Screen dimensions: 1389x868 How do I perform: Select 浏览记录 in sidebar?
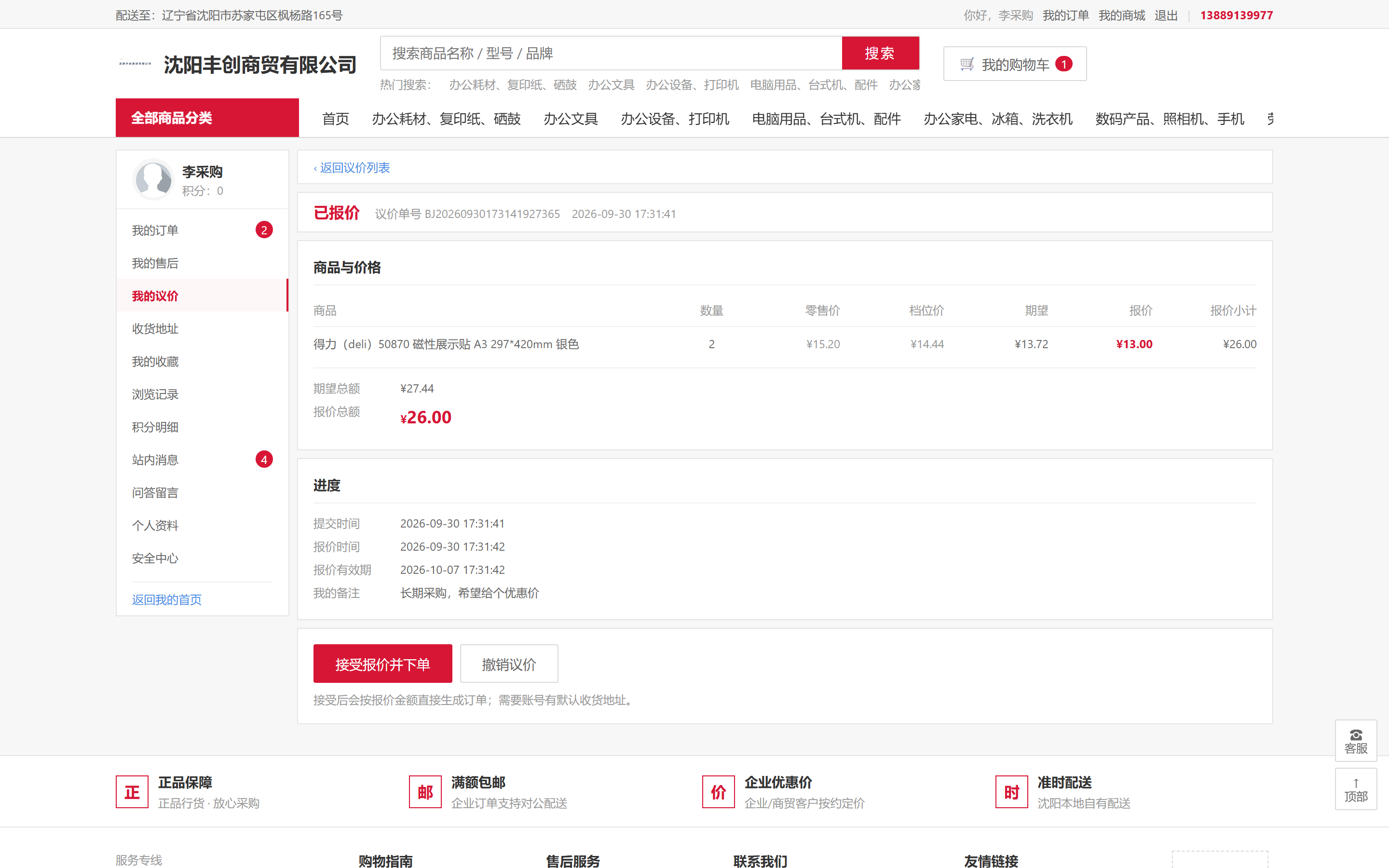pos(202,394)
